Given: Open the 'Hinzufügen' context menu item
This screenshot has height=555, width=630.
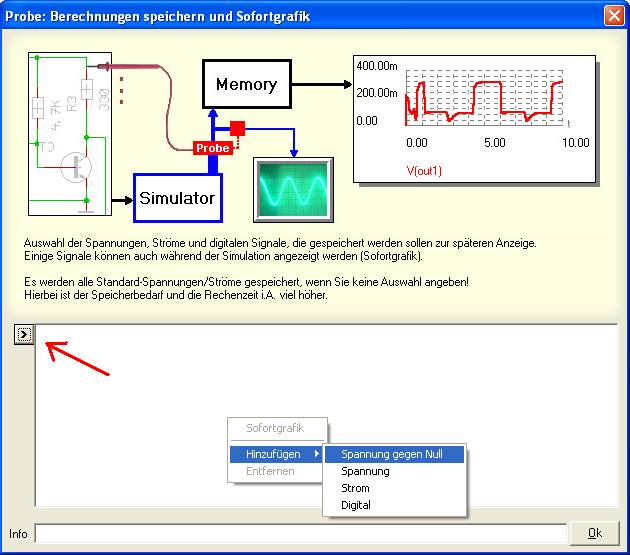Looking at the screenshot, I should point(273,454).
